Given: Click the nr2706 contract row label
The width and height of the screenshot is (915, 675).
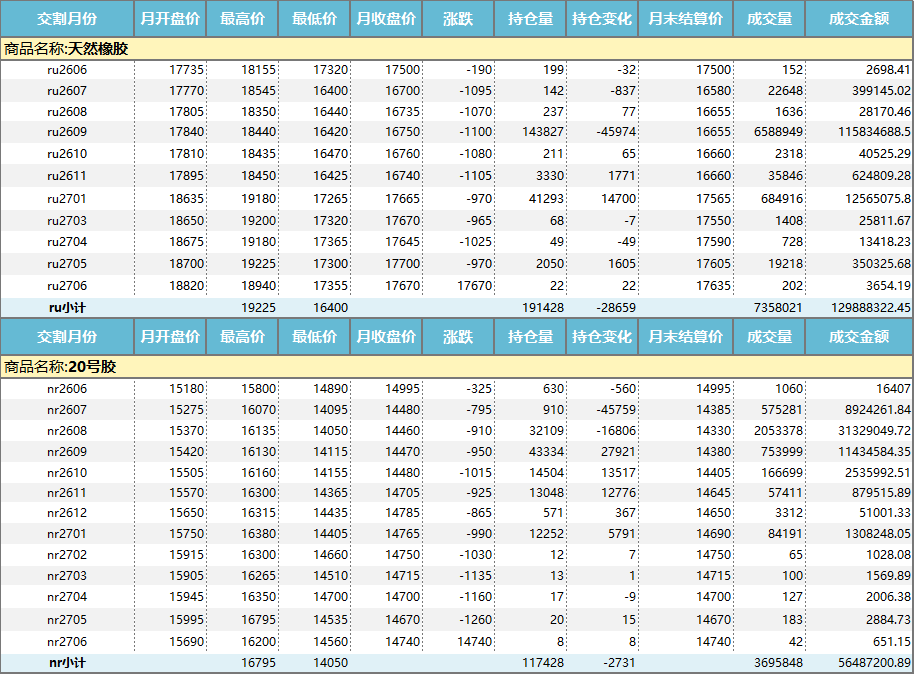Looking at the screenshot, I should [67, 642].
